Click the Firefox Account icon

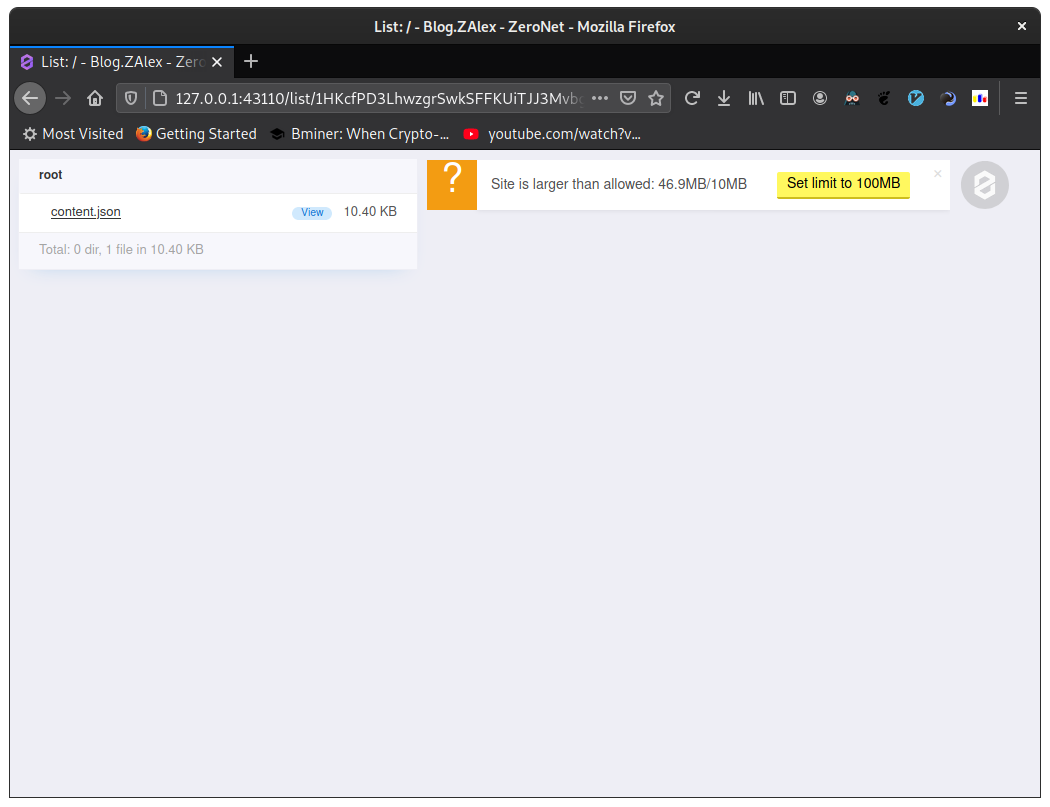coord(820,98)
